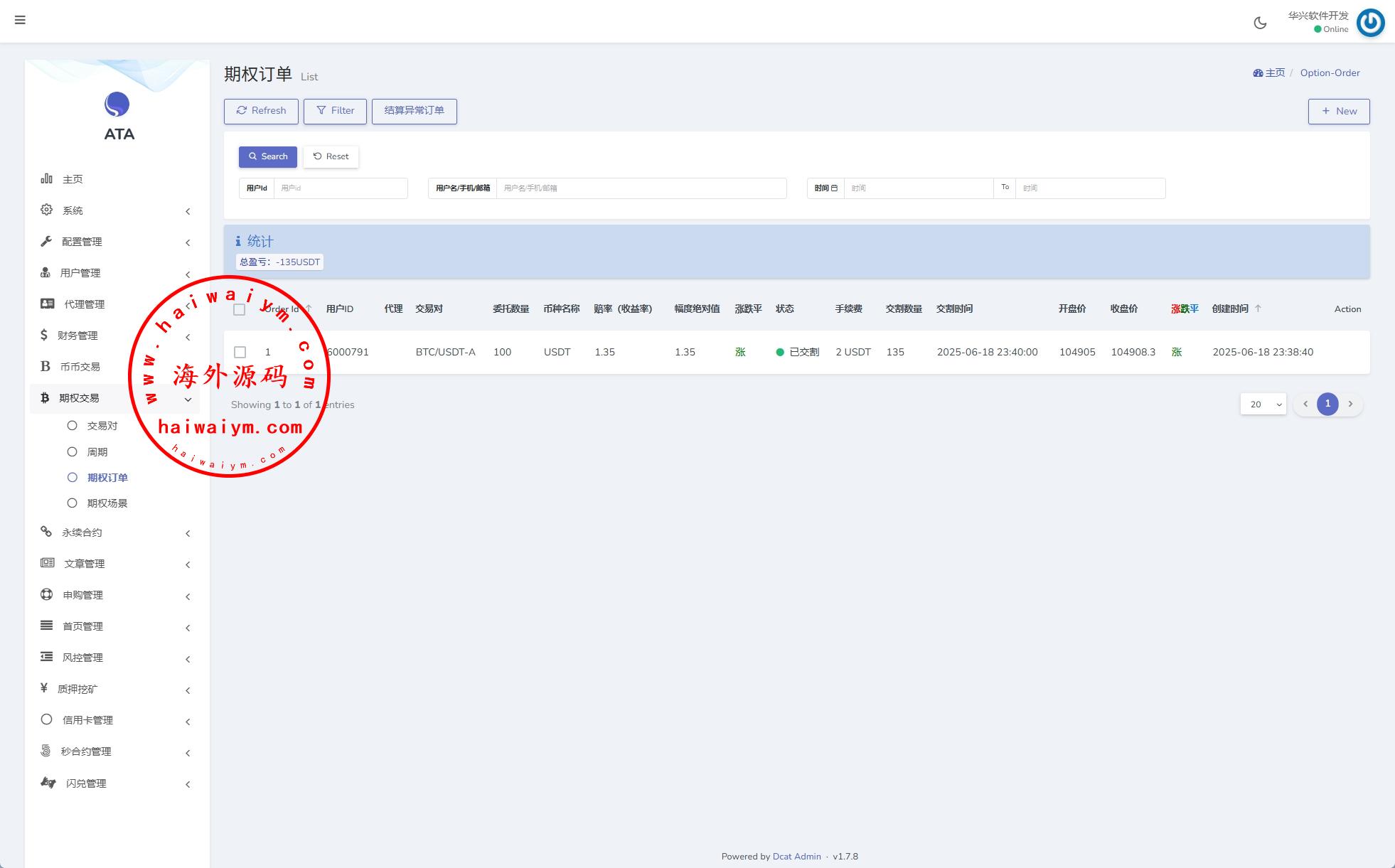Sort by 创建时间 column arrow
This screenshot has height=868, width=1395.
coord(1258,309)
